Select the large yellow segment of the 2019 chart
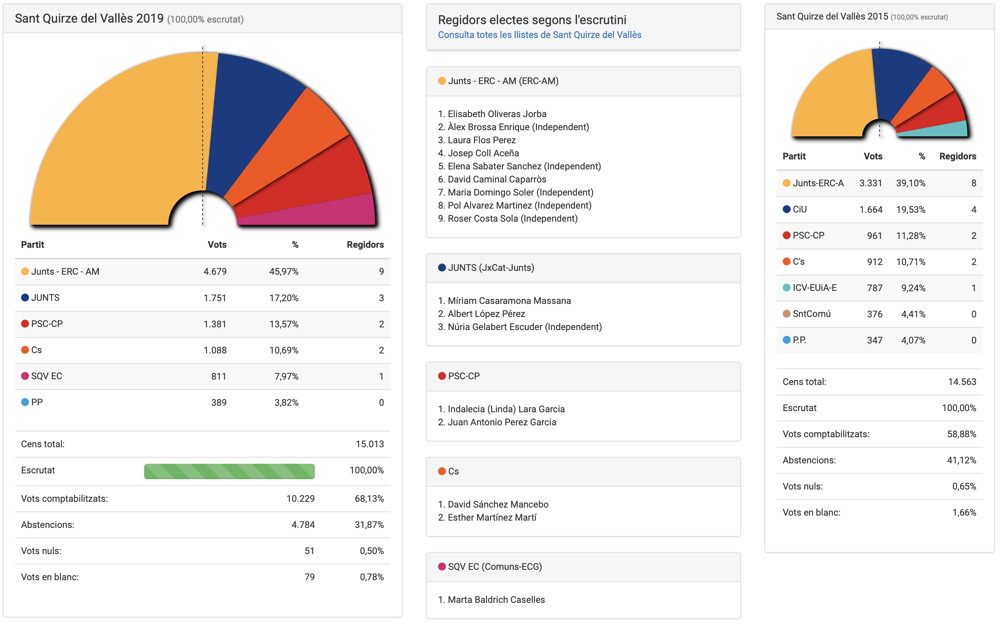 pyautogui.click(x=120, y=140)
